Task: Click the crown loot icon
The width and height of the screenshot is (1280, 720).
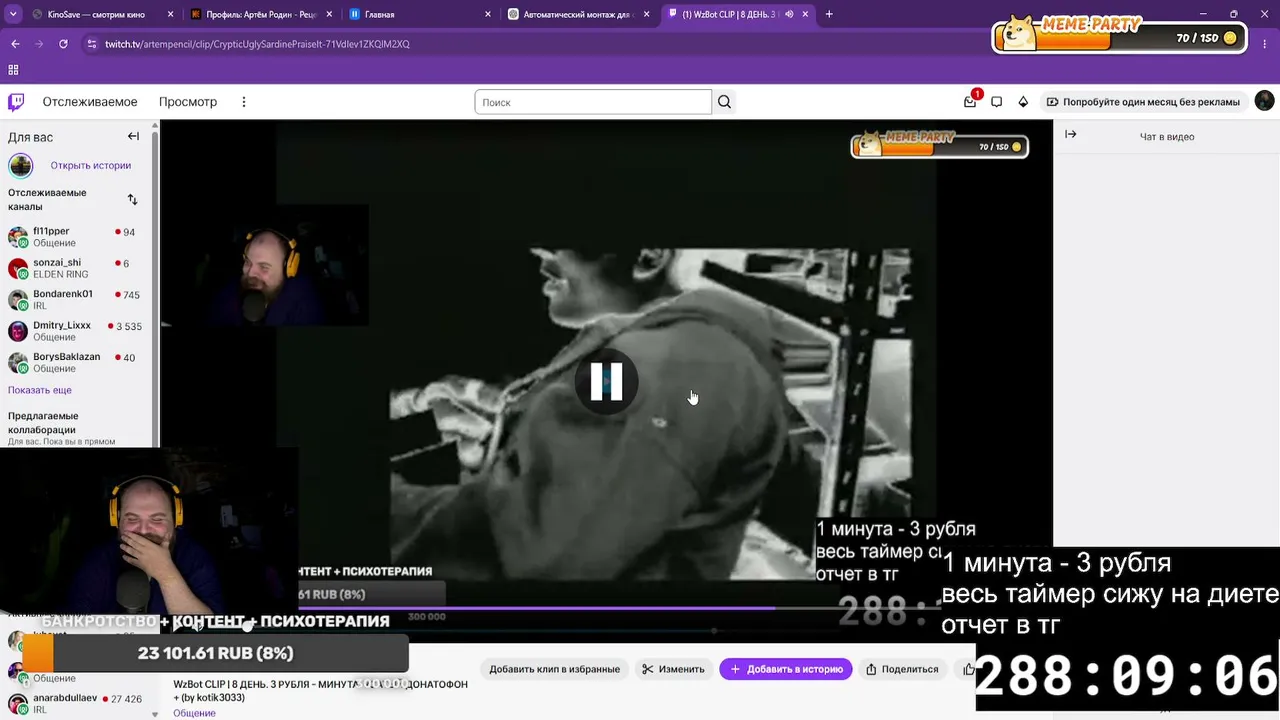Action: pos(1023,102)
